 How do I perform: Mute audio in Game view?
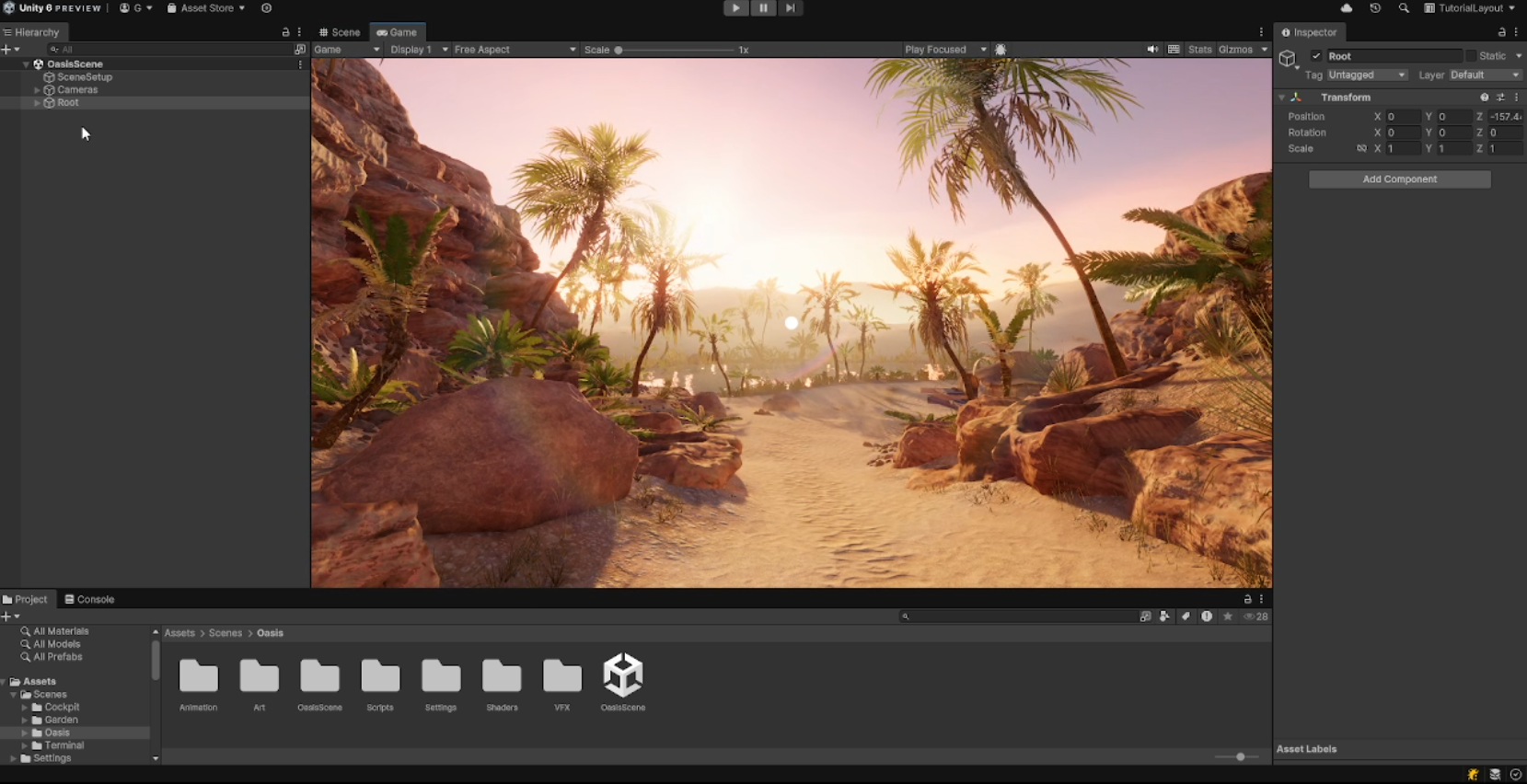1152,50
